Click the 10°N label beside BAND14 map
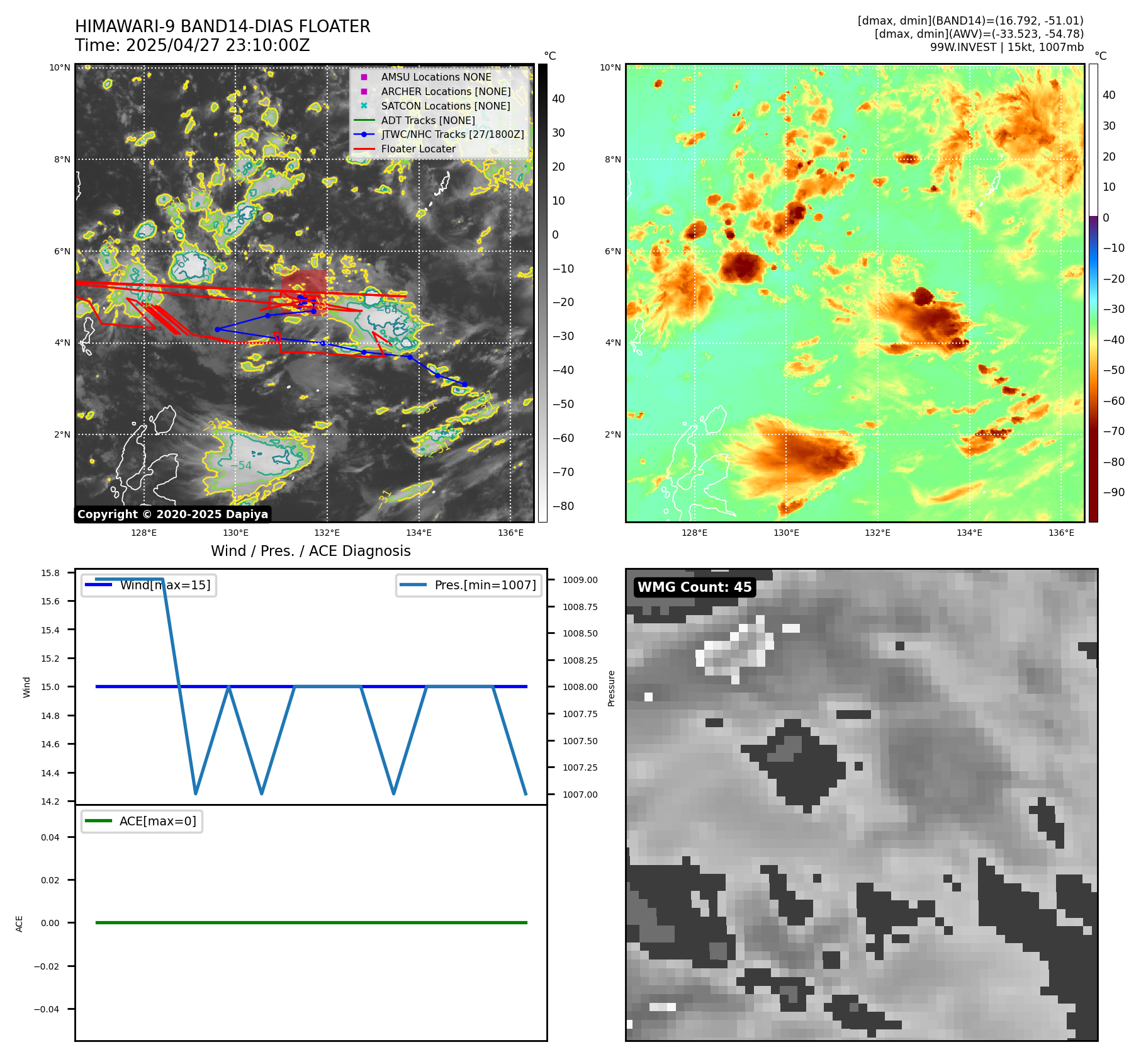The height and width of the screenshot is (1064, 1141). point(60,67)
